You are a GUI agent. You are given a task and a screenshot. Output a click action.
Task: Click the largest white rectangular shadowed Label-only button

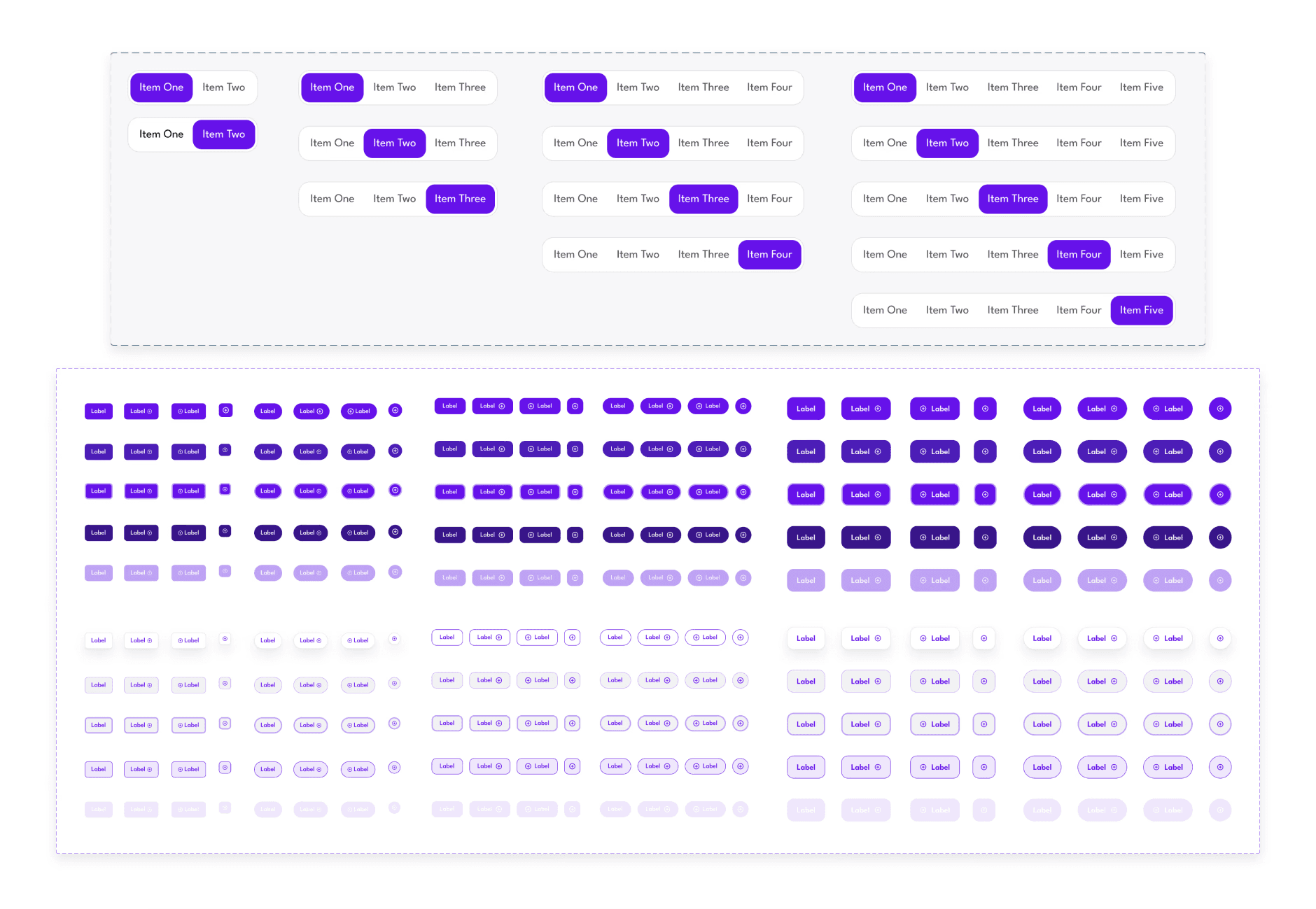click(806, 638)
